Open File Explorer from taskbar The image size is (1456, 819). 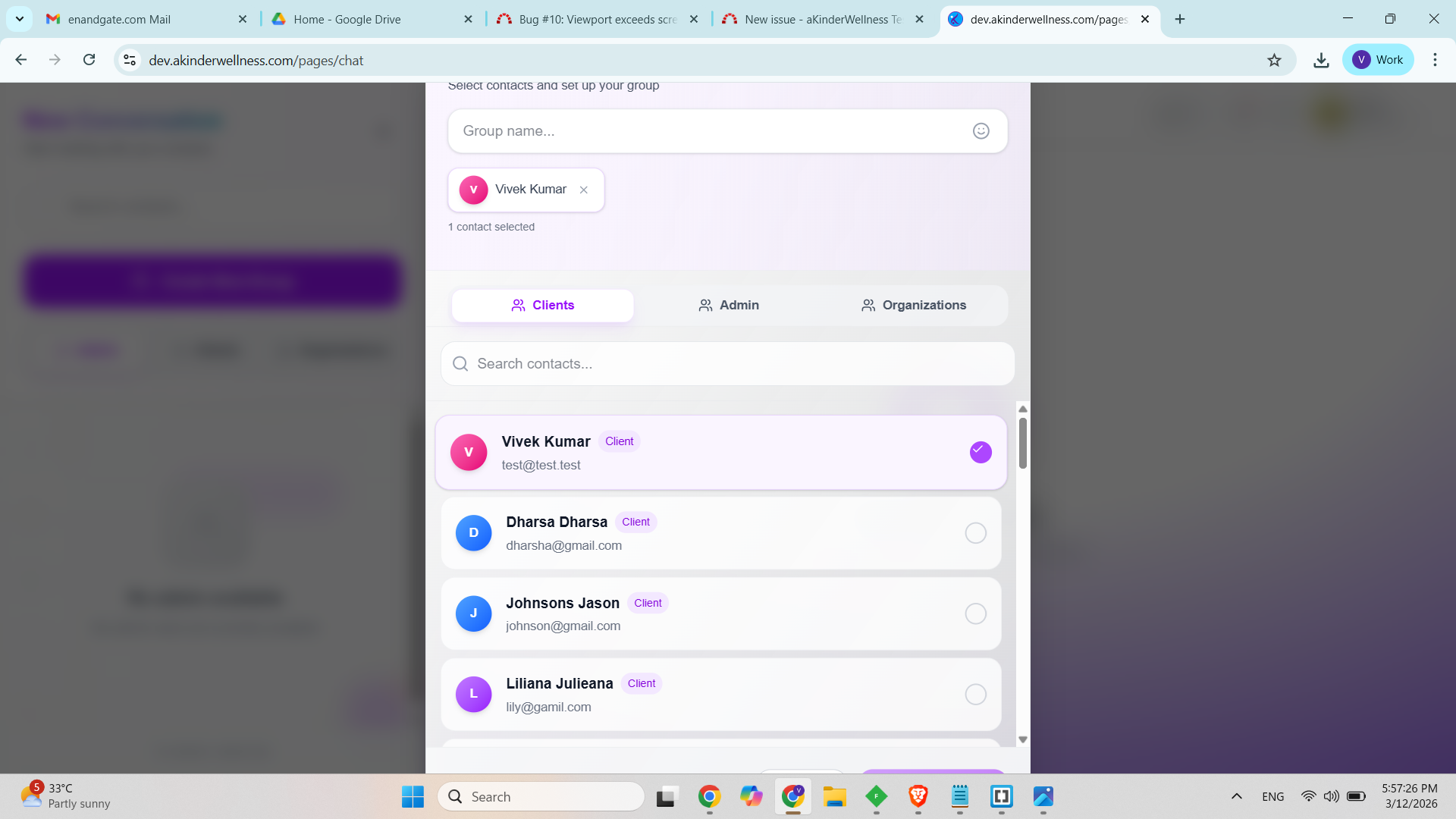pos(834,796)
